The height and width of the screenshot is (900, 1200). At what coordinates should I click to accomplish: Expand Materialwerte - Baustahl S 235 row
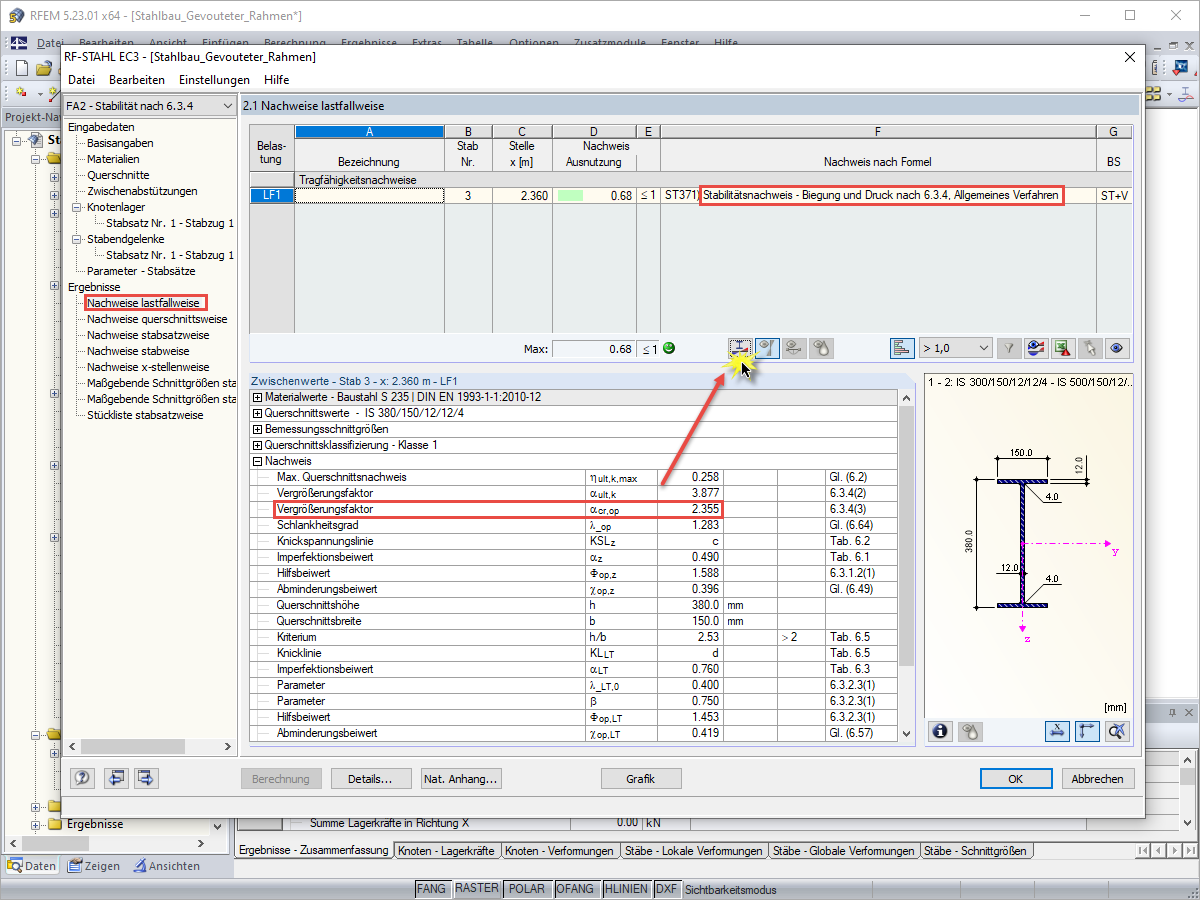tap(257, 397)
